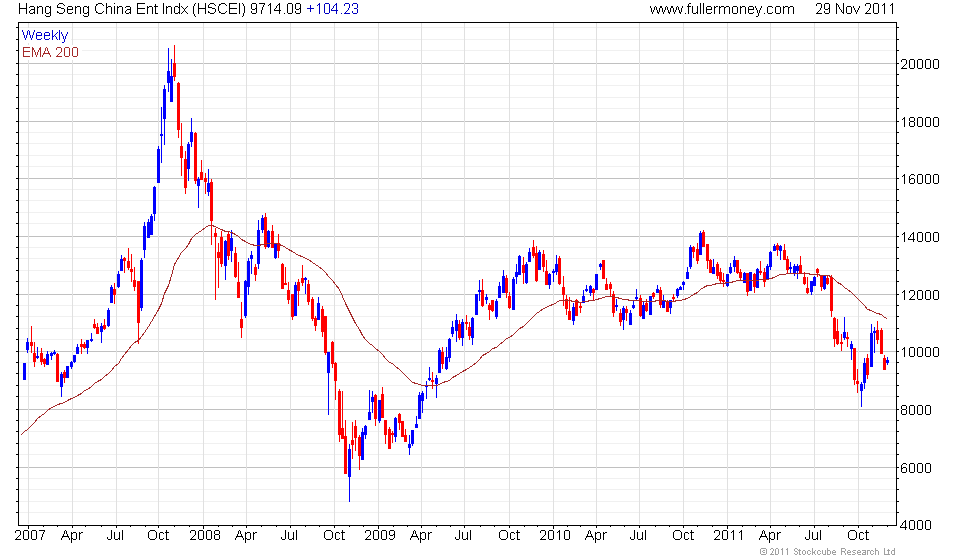Click the 2011 x-axis label
Screen dimensions: 980x560
[729, 536]
